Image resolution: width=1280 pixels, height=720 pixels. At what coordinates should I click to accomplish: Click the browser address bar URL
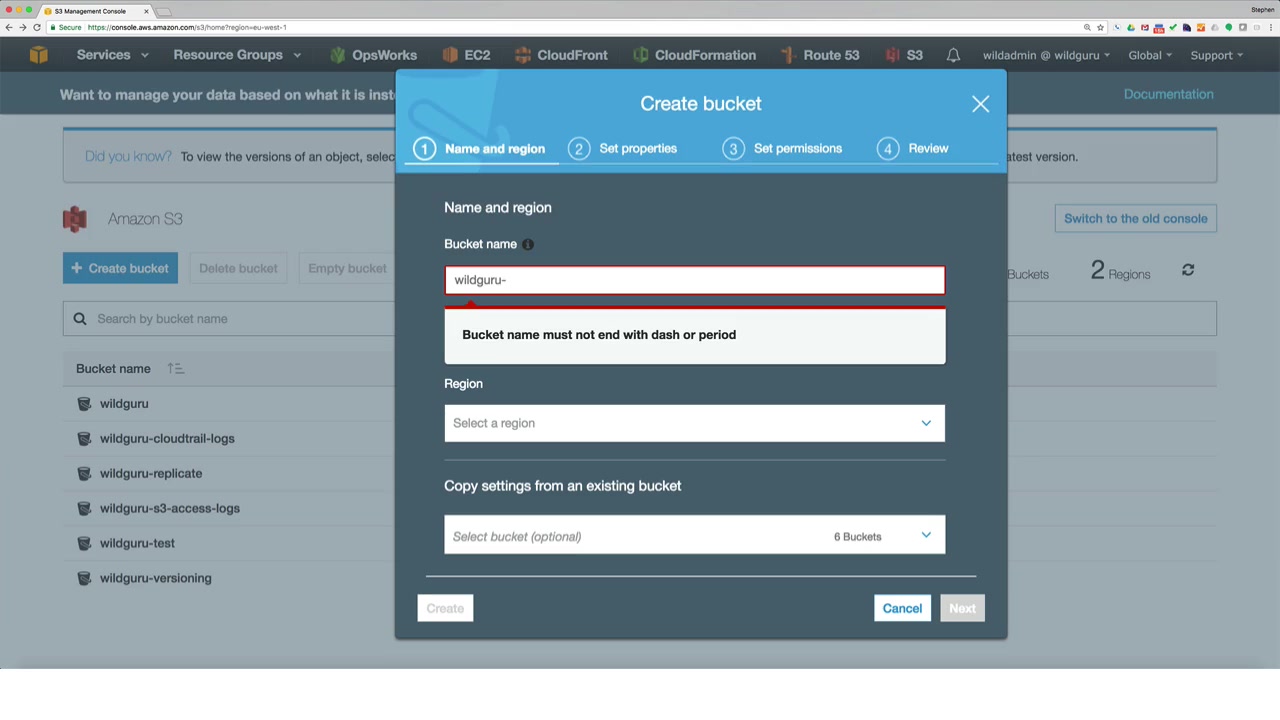[x=187, y=27]
